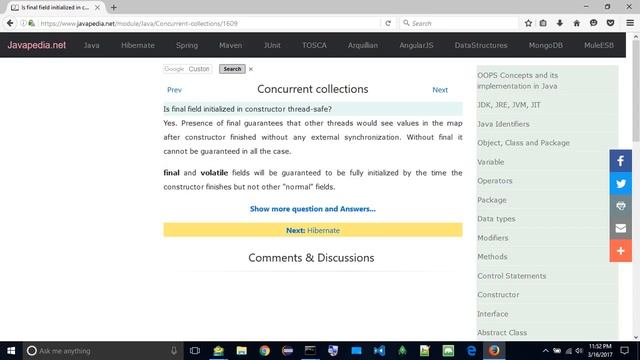Image resolution: width=640 pixels, height=360 pixels.
Task: Open the Spring menu item
Action: [x=187, y=45]
